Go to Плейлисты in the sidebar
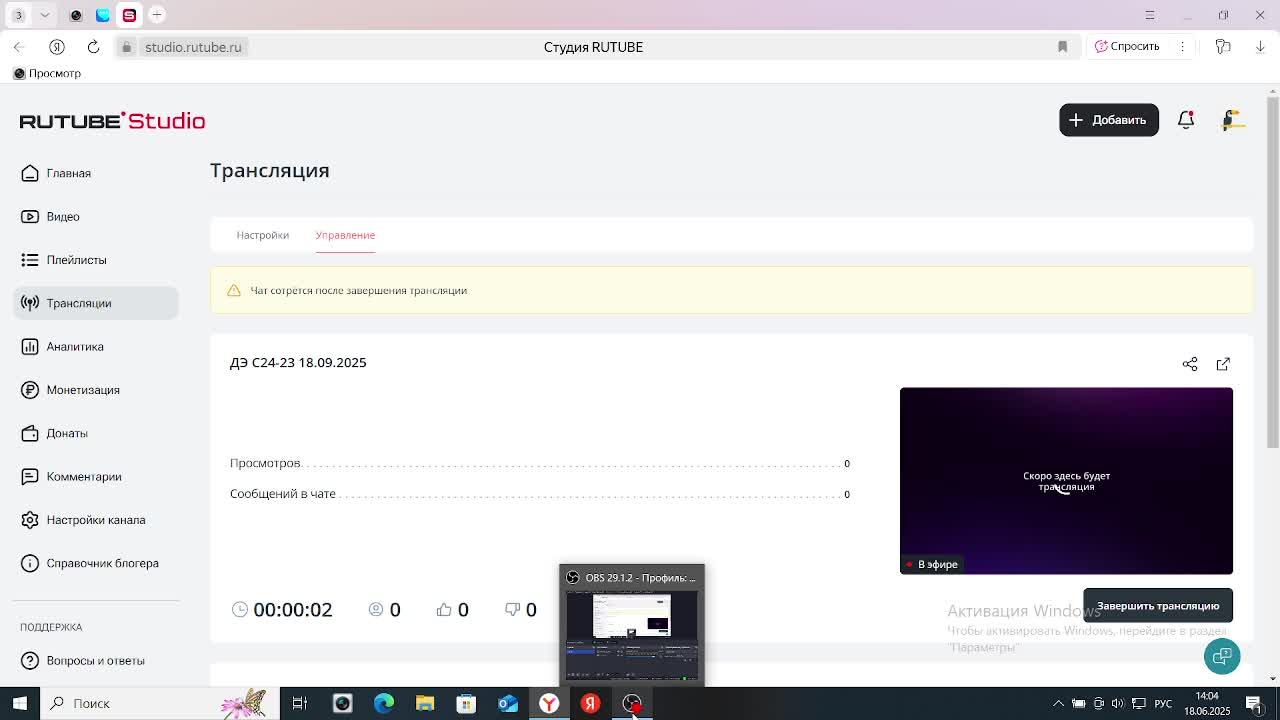 click(96, 260)
